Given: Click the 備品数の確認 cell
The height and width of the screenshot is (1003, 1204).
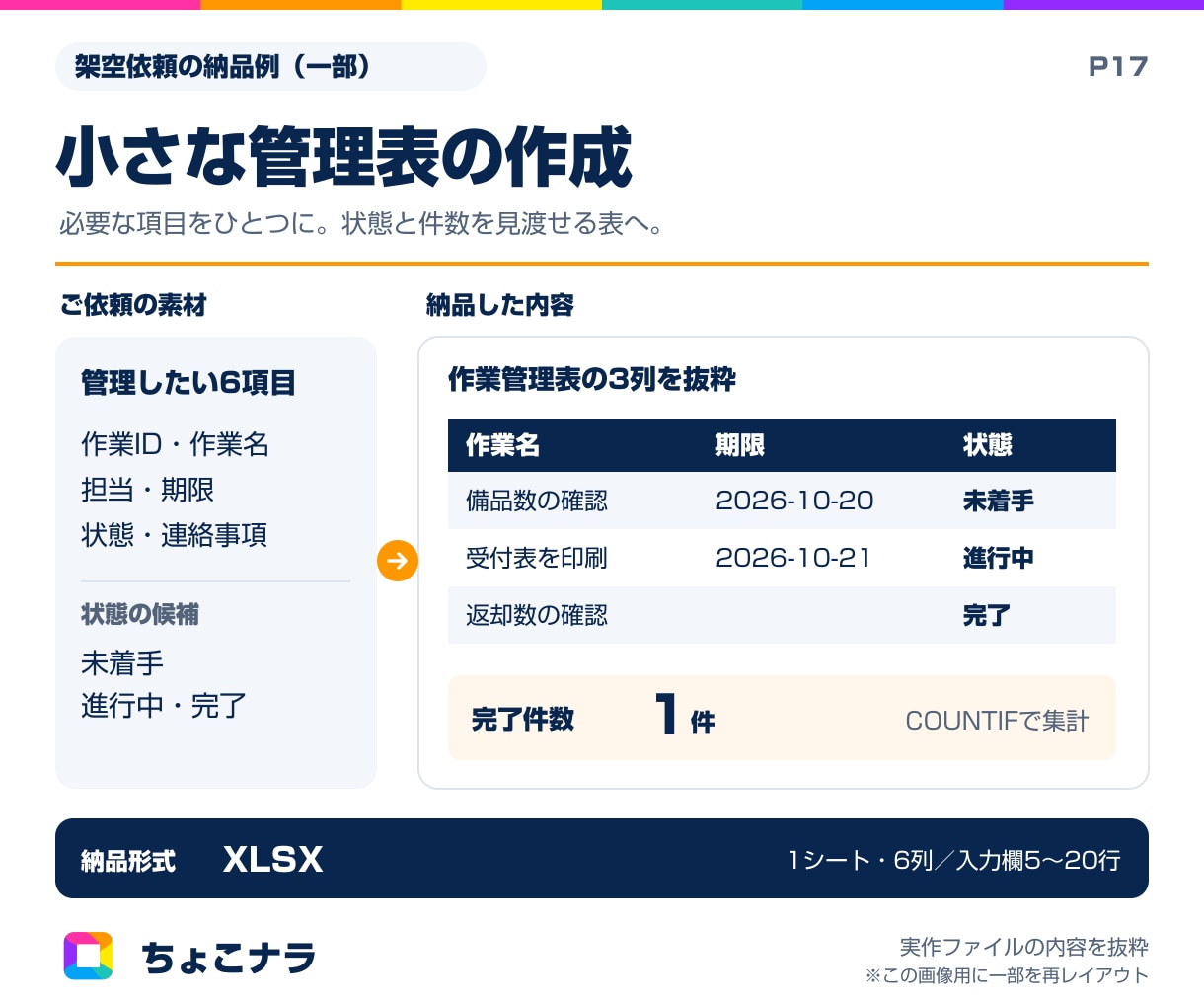Looking at the screenshot, I should (537, 501).
